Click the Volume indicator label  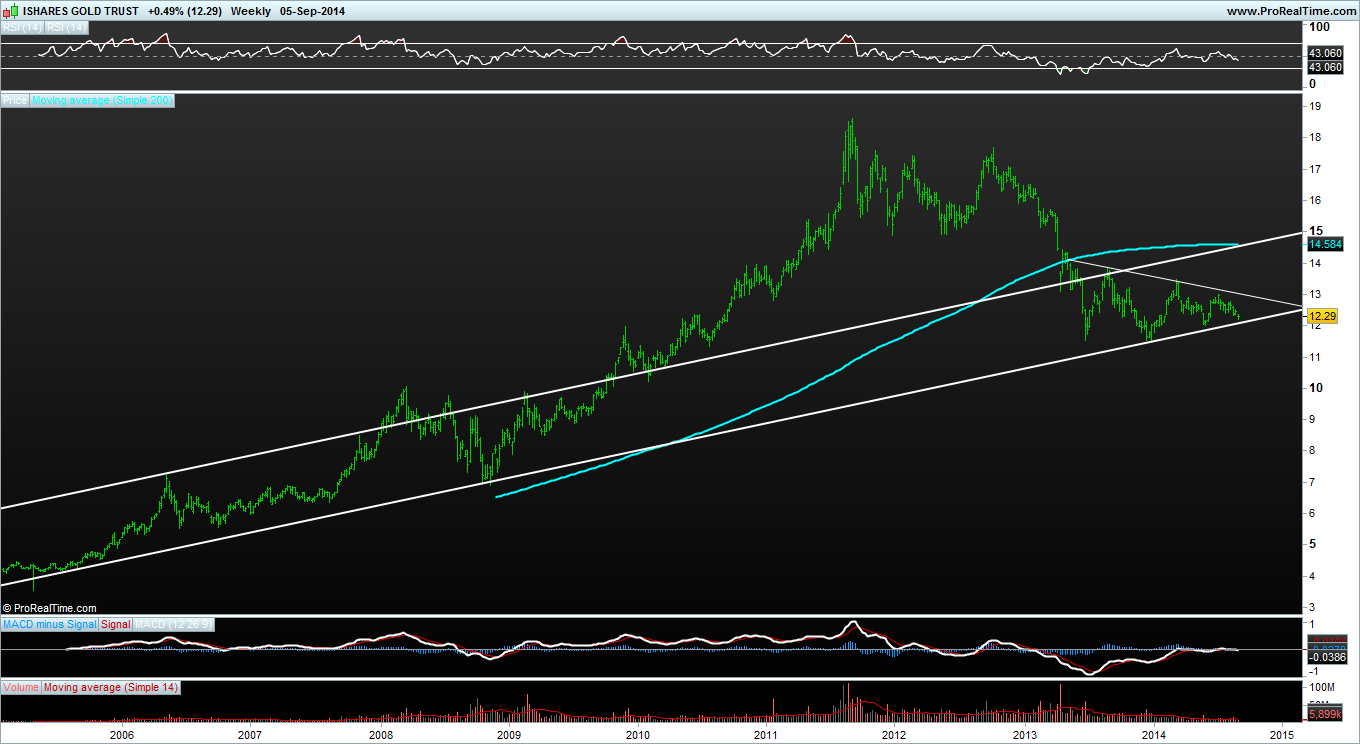(21, 687)
